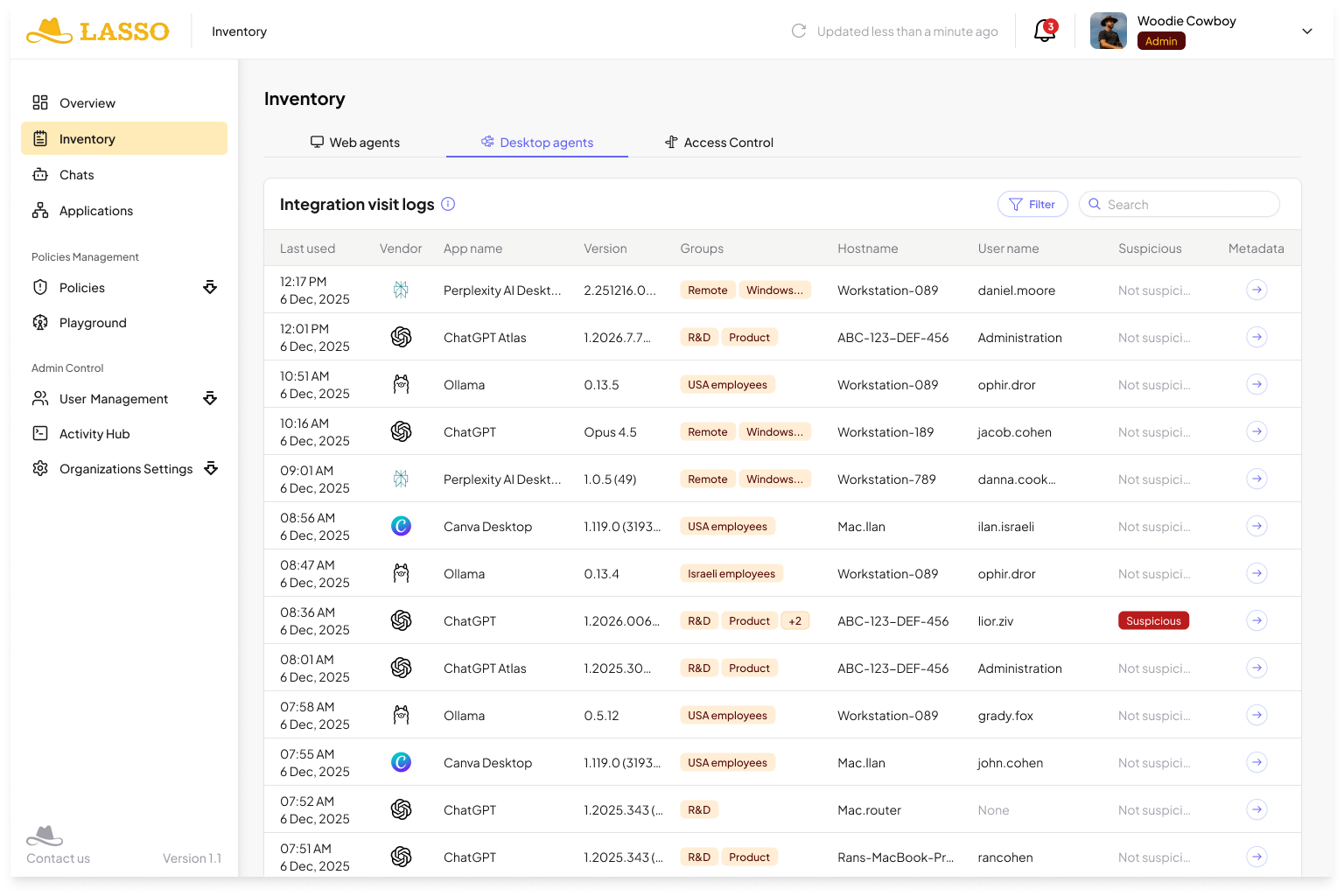
Task: Open the Access Control tab
Action: pos(718,142)
